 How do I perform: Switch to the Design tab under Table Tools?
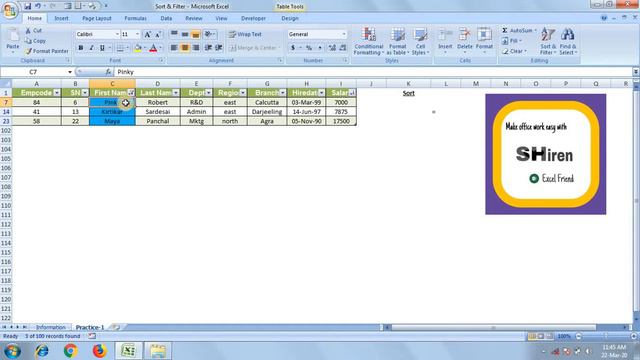[x=290, y=18]
